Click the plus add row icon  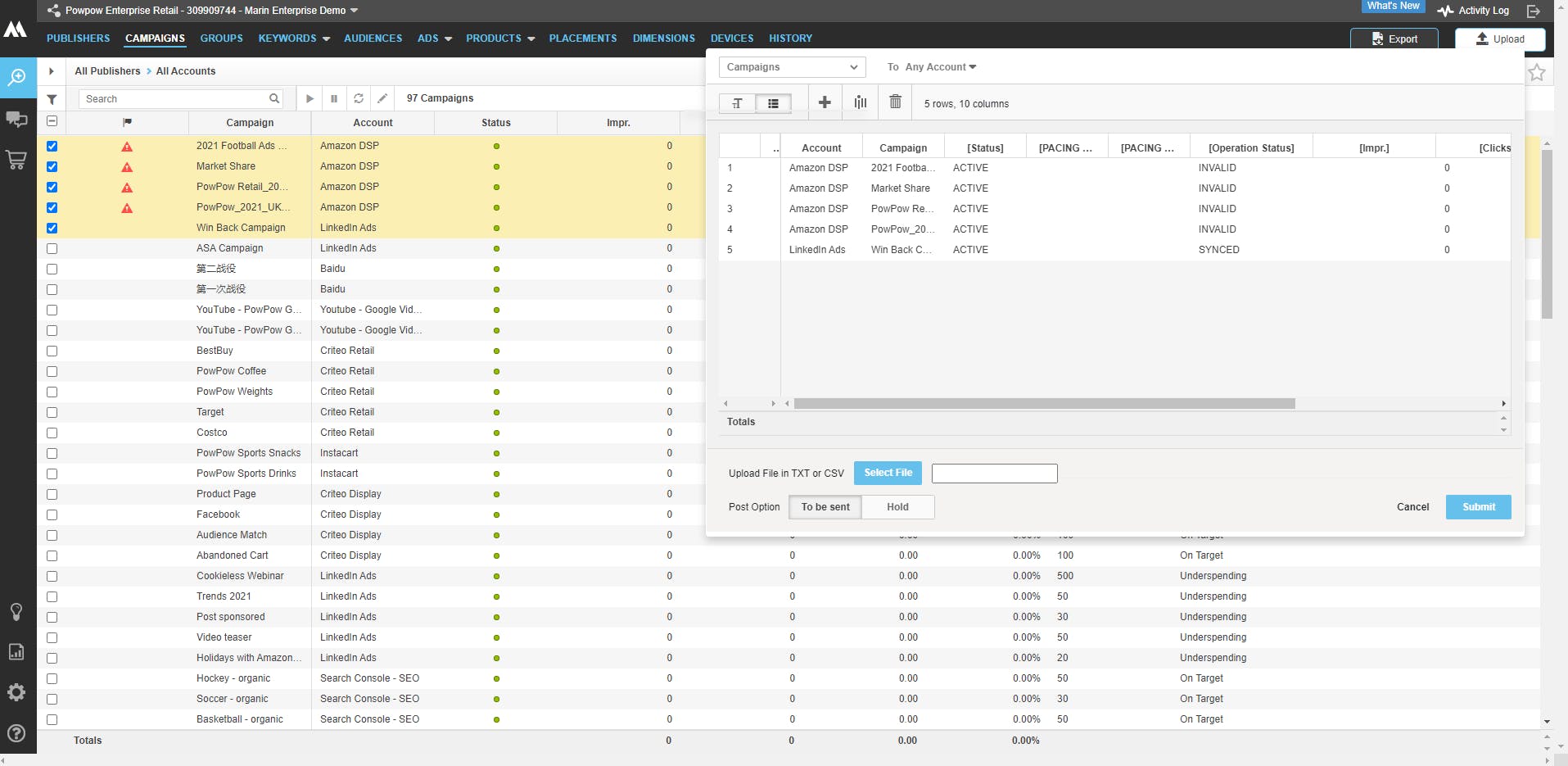click(x=825, y=102)
